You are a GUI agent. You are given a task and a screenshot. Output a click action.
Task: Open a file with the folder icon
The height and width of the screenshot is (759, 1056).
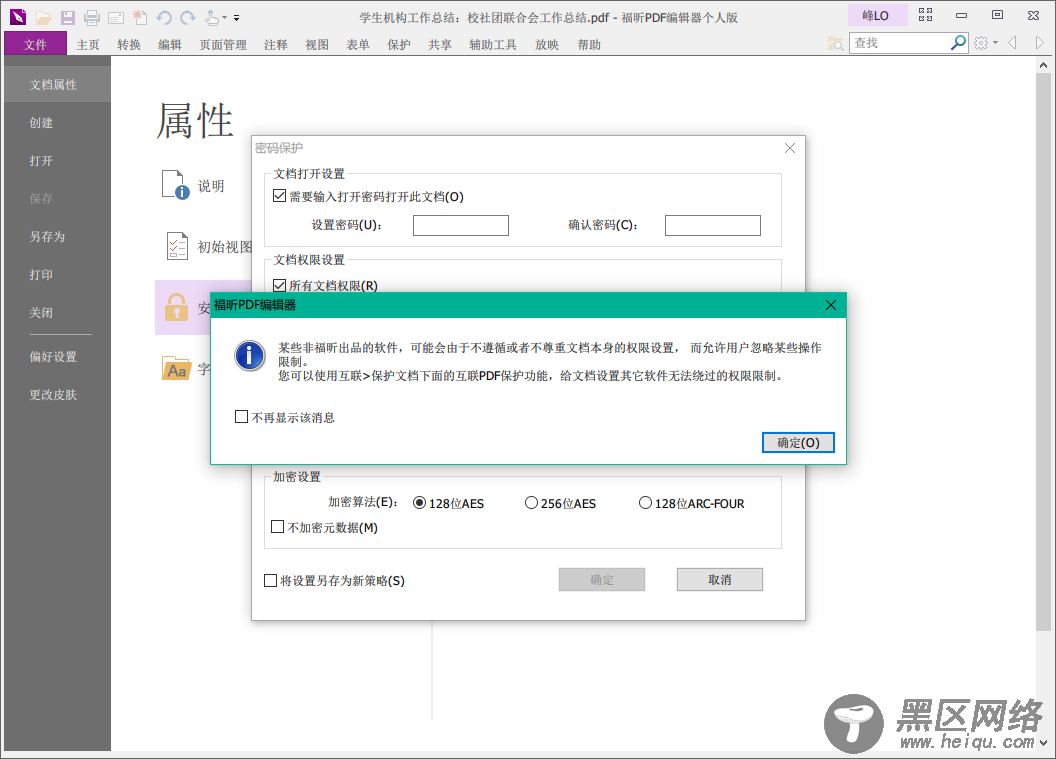[x=43, y=18]
